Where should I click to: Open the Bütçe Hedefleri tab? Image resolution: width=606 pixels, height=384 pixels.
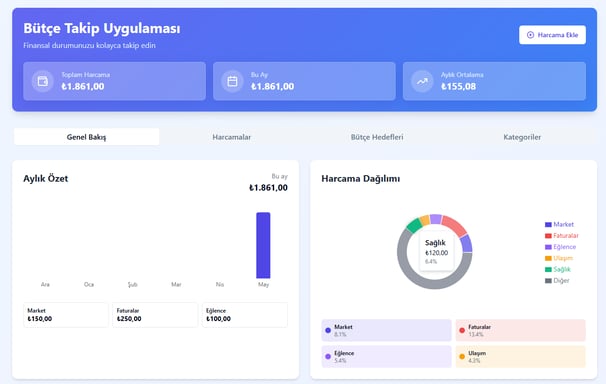pyautogui.click(x=377, y=137)
